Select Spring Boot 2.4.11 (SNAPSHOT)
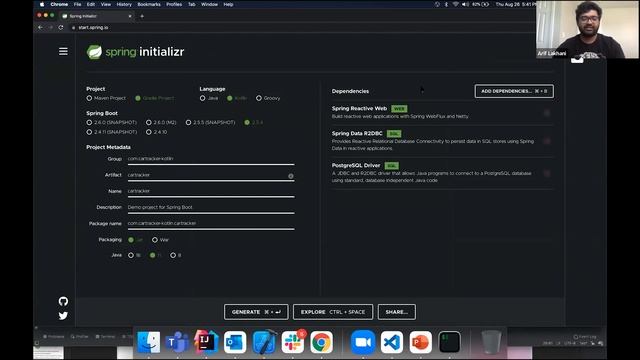This screenshot has height=360, width=640. (x=111, y=132)
